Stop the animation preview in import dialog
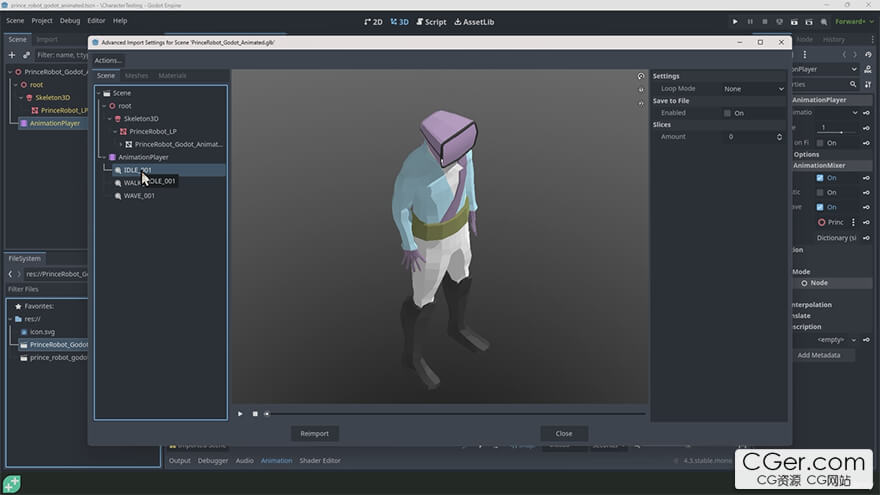This screenshot has width=880, height=495. point(255,414)
